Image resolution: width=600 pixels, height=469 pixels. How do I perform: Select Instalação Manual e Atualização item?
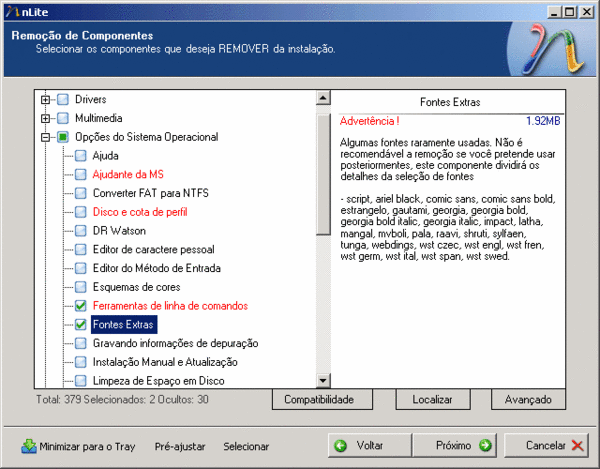pyautogui.click(x=165, y=362)
